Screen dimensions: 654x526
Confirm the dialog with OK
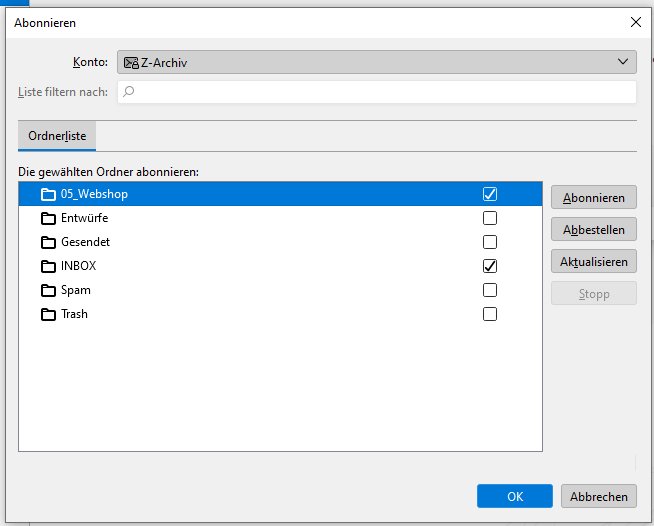515,496
